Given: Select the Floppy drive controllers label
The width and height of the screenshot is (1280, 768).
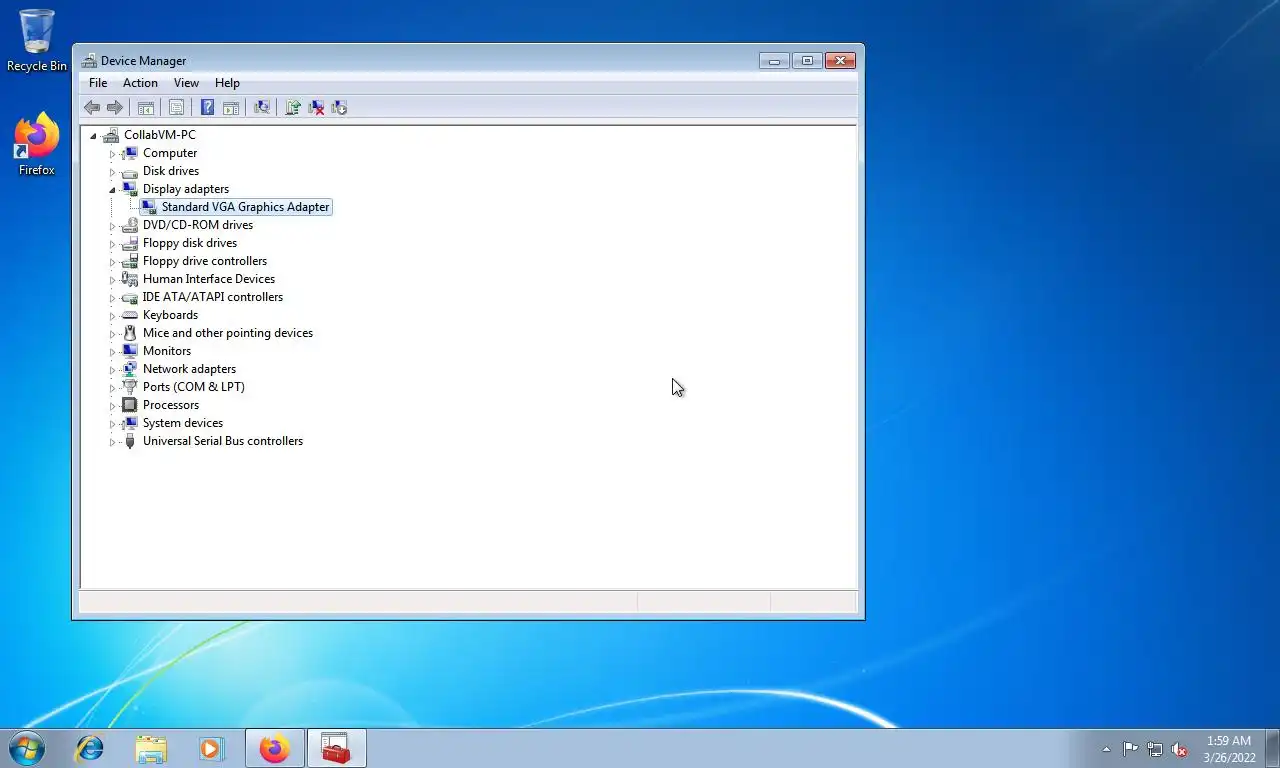Looking at the screenshot, I should 205,261.
